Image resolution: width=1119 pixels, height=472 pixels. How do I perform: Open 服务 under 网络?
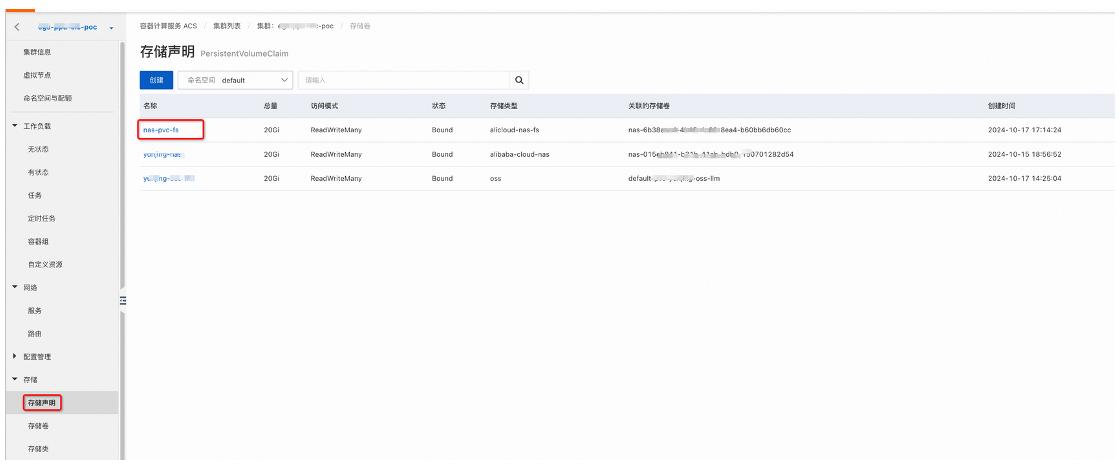tap(35, 311)
